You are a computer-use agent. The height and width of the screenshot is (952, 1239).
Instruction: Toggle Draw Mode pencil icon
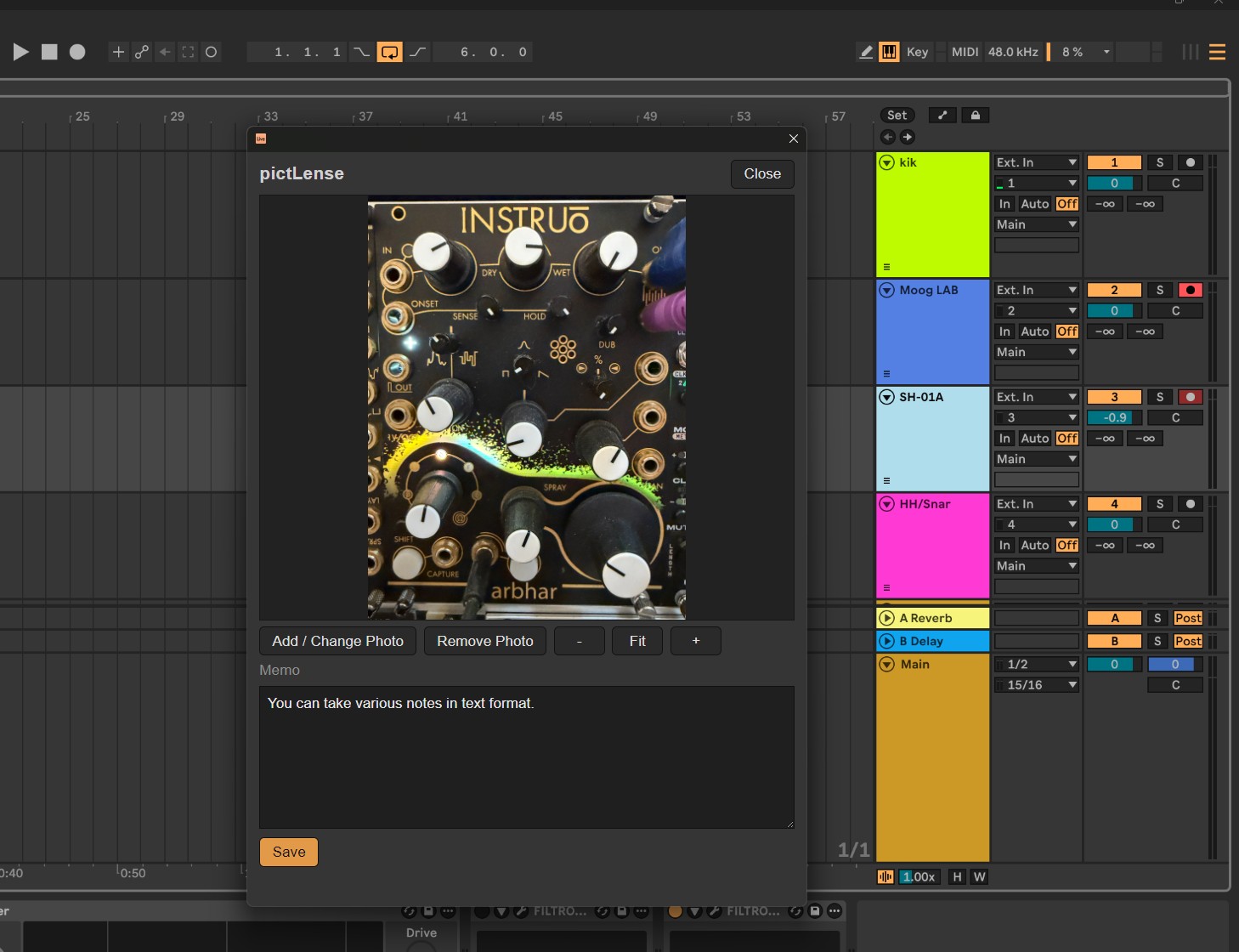pos(865,52)
